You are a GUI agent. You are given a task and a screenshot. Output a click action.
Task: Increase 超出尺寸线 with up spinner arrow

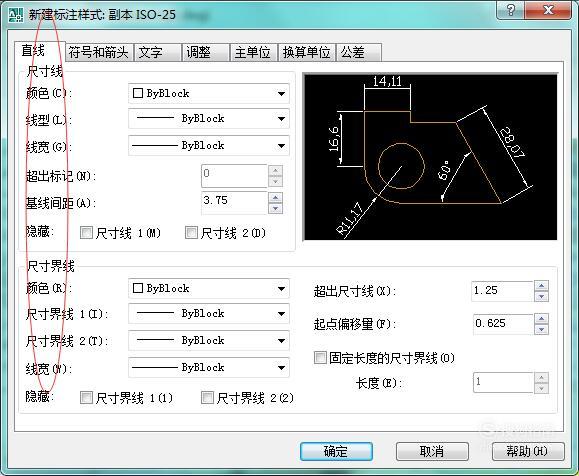click(x=542, y=286)
